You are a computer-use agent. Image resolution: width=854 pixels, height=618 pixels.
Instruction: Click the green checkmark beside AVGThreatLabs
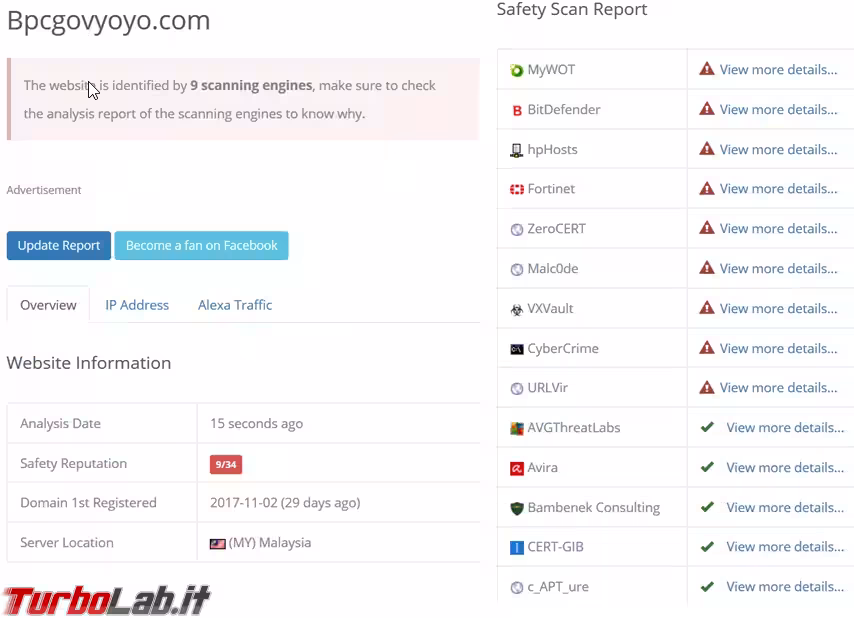(707, 427)
